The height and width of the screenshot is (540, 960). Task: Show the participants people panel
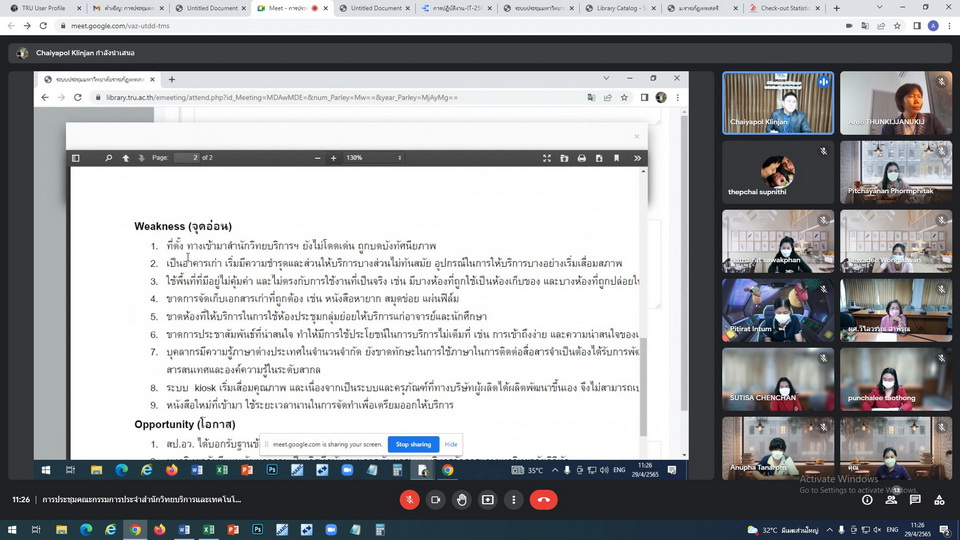click(x=891, y=500)
